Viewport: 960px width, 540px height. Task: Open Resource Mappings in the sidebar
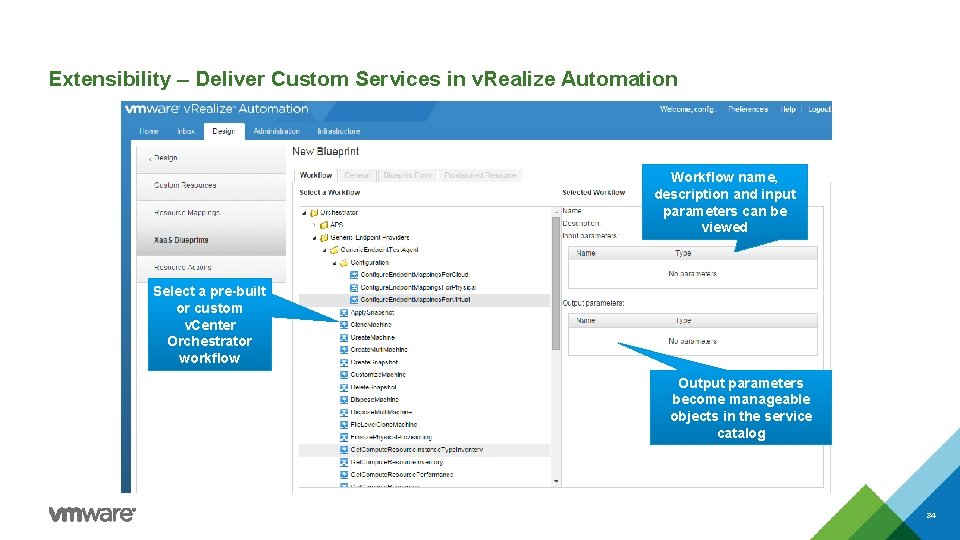[211, 213]
